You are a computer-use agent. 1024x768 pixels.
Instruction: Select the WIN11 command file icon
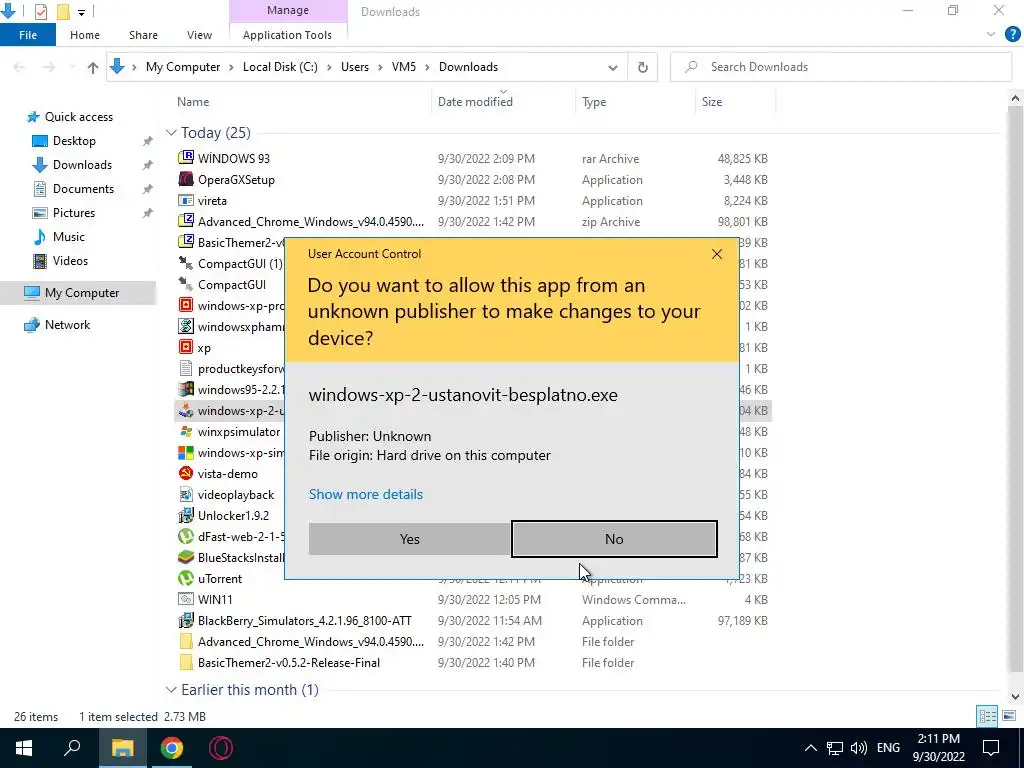pos(186,600)
